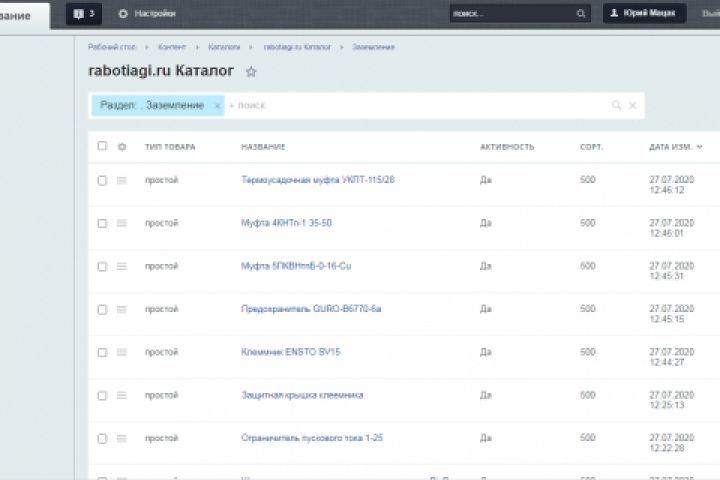Sort by the СОРТ. column header

(591, 147)
